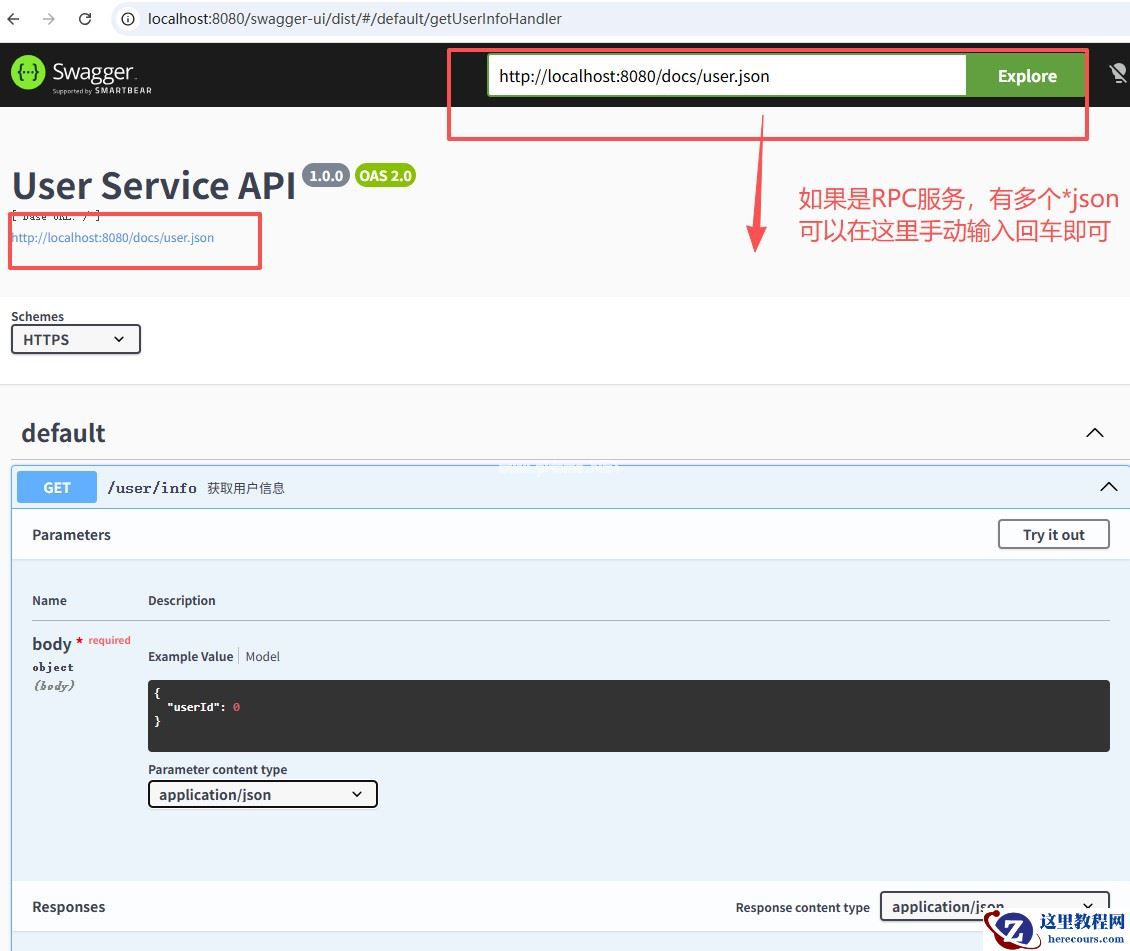1130x951 pixels.
Task: Switch to the Model tab
Action: tap(263, 657)
